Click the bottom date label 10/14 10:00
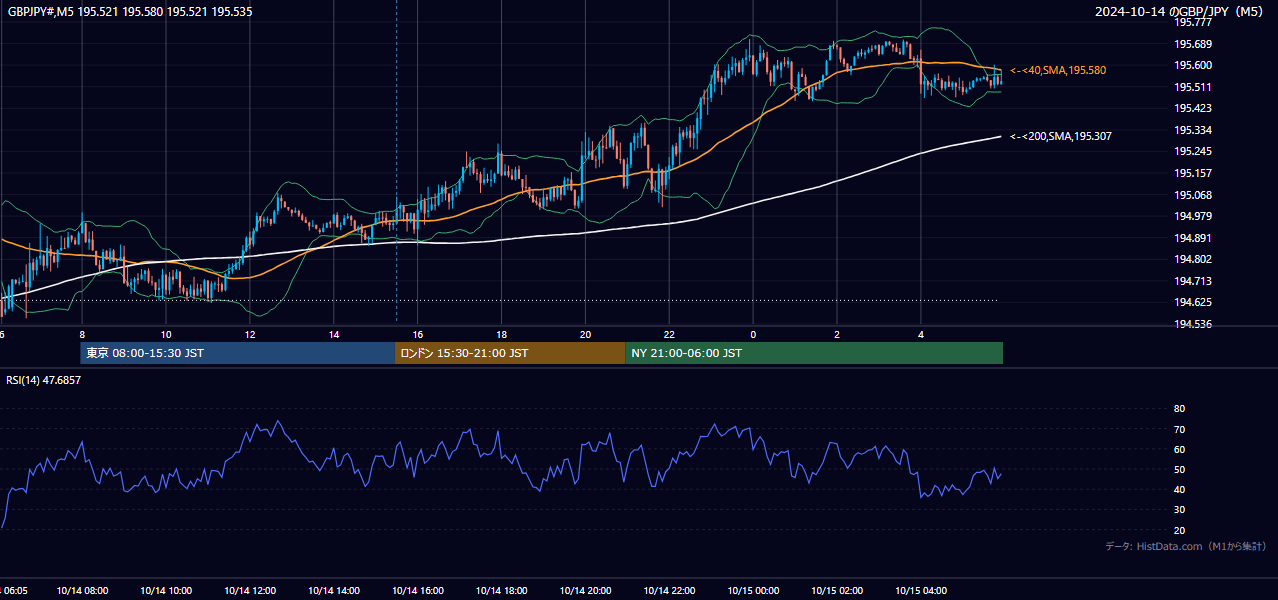This screenshot has height=600, width=1278. click(x=166, y=591)
